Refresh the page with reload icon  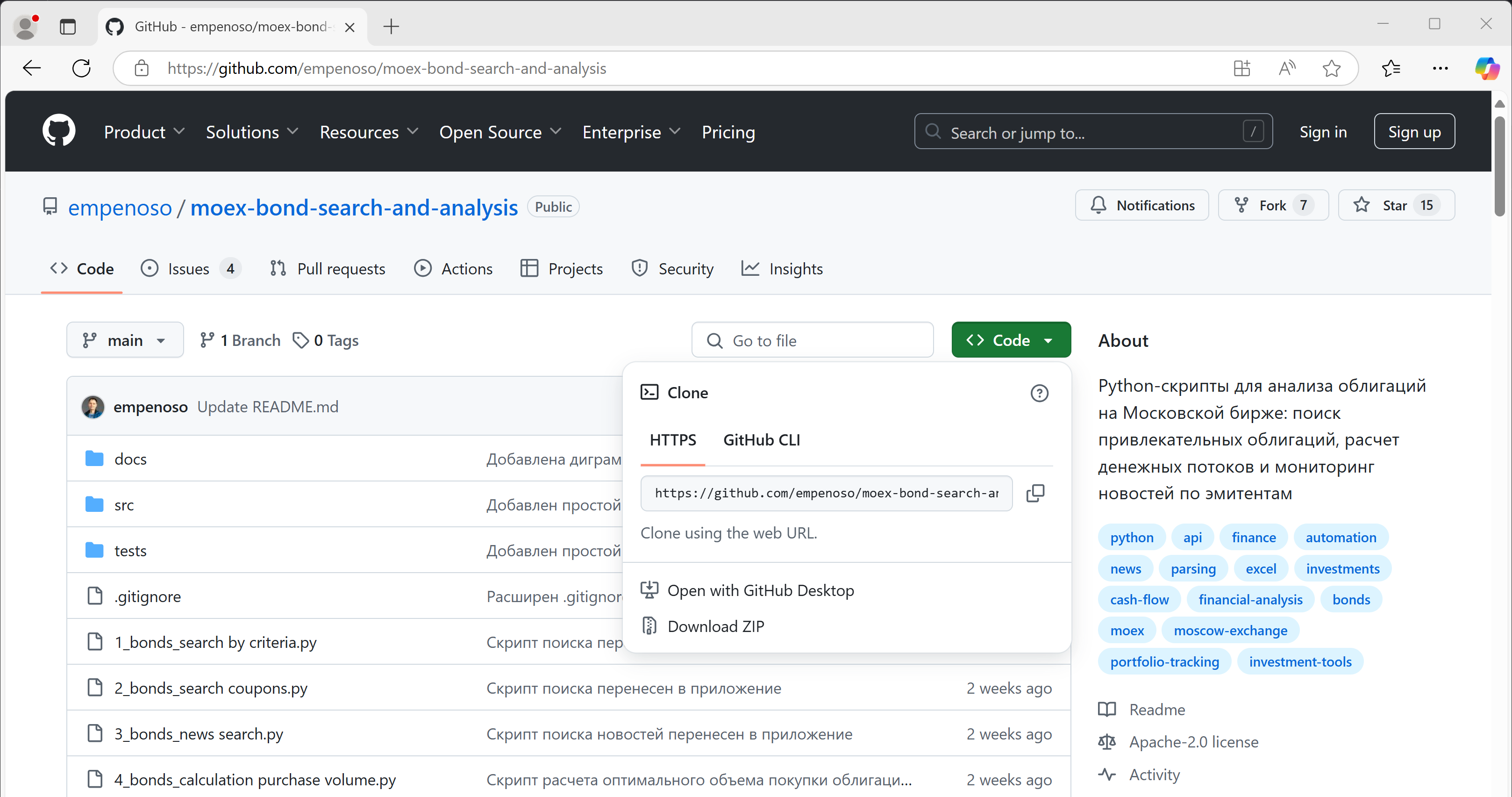[x=81, y=68]
